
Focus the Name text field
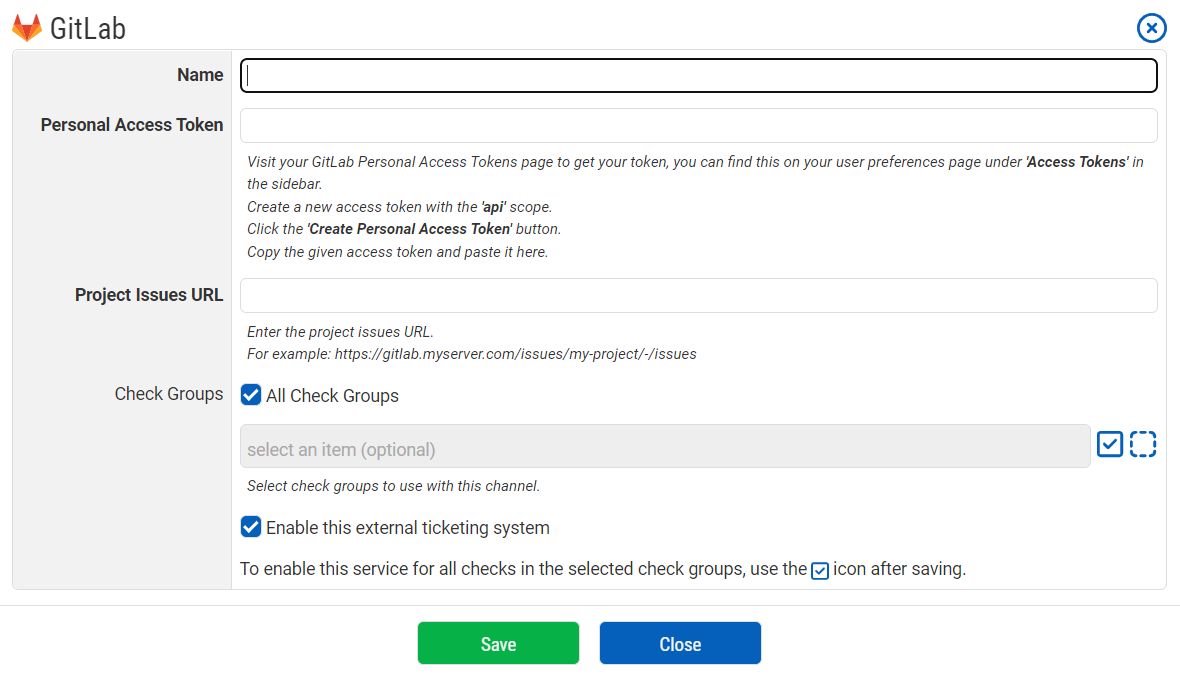699,75
